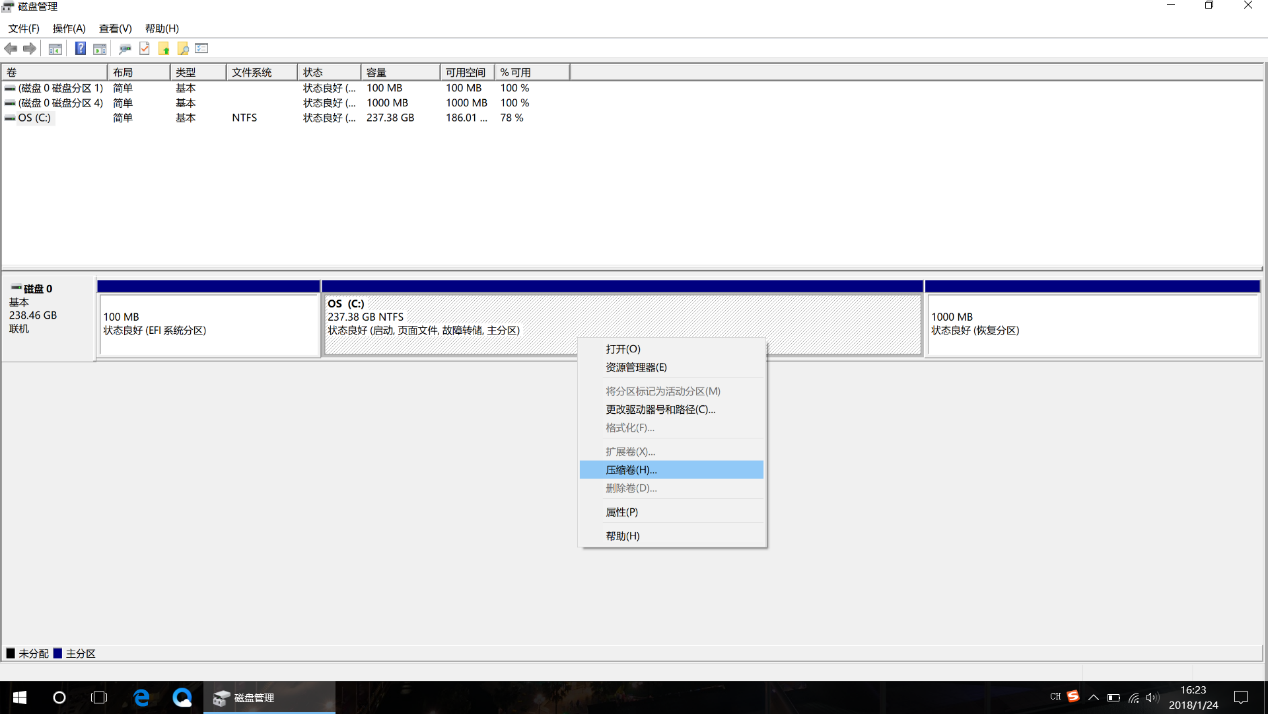The width and height of the screenshot is (1268, 714).
Task: Open the 文件(F) menu
Action: click(x=24, y=29)
